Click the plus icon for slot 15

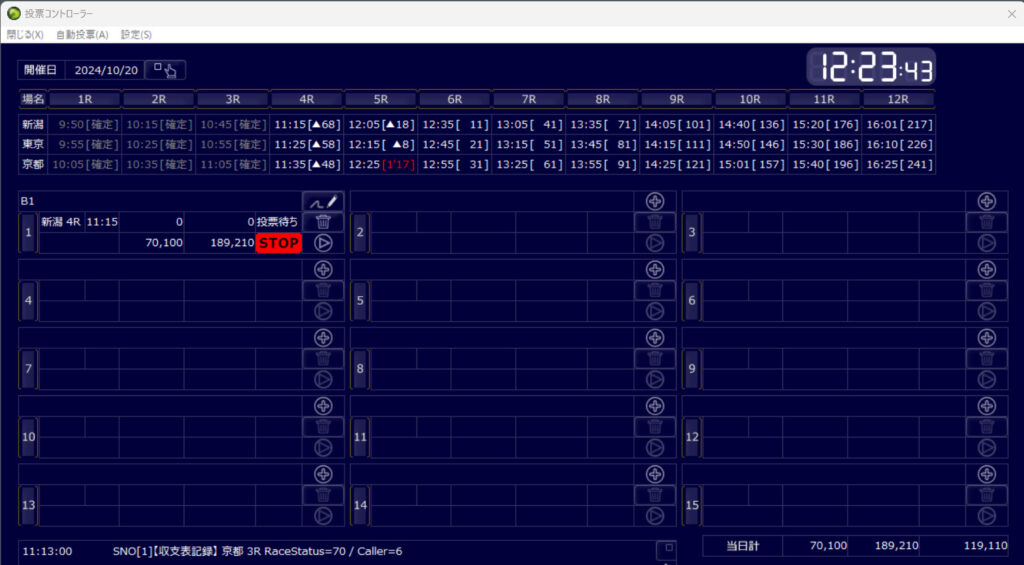[986, 474]
